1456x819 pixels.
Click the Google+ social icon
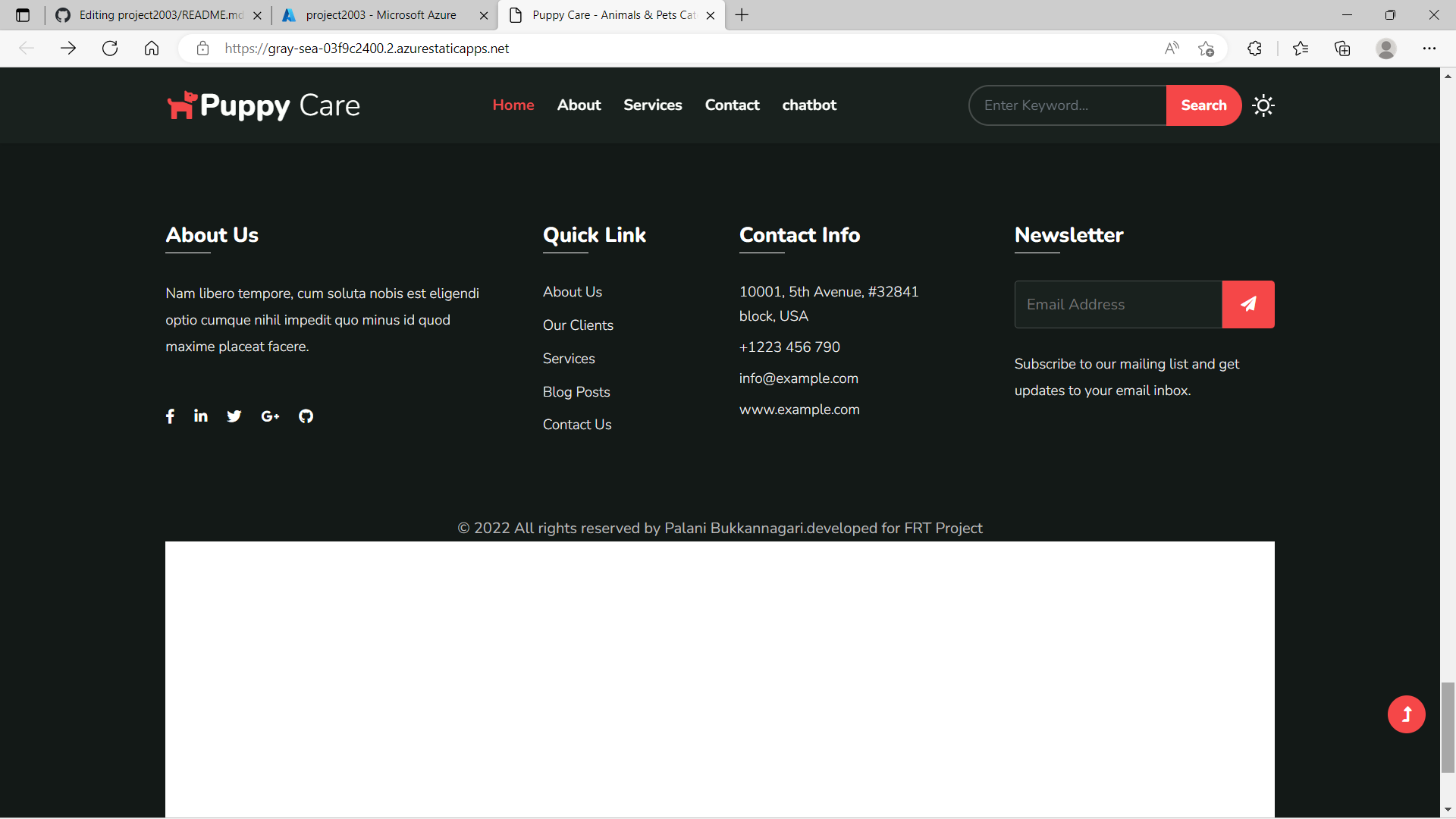tap(269, 416)
